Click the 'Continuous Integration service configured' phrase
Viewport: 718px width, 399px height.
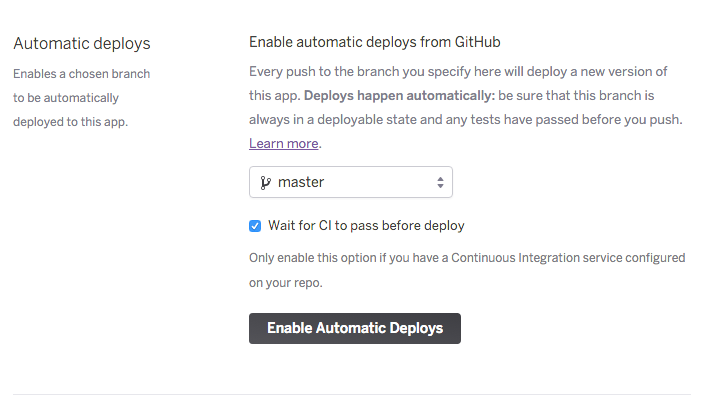(568, 258)
